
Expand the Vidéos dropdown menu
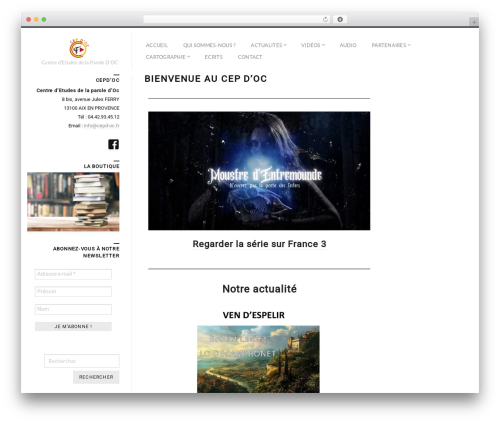pos(313,45)
